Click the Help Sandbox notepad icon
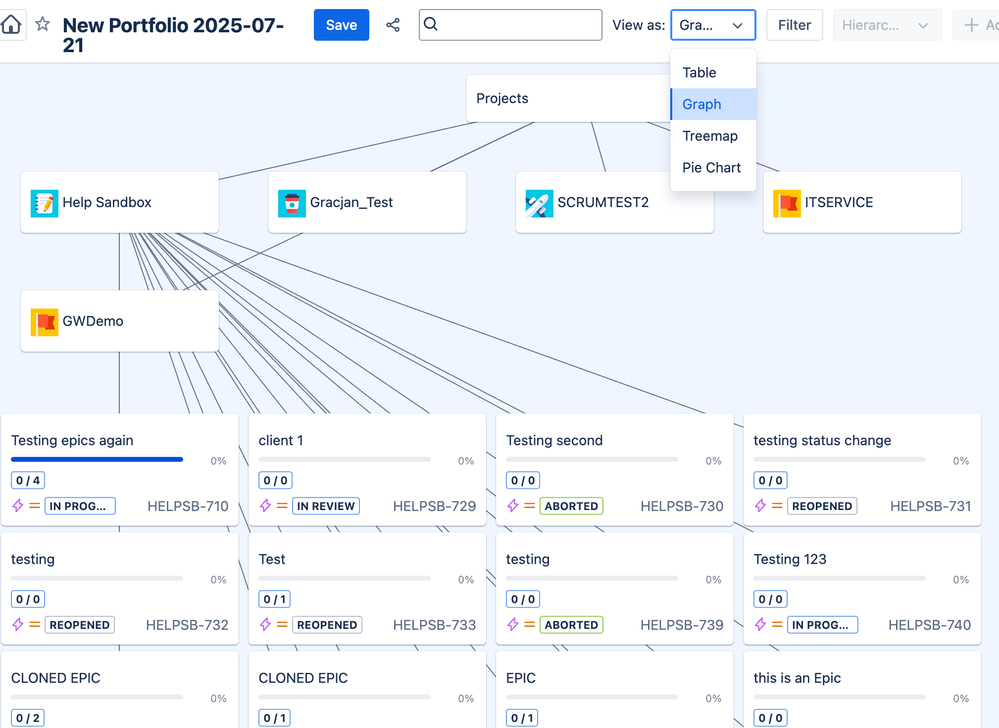Screen dimensions: 999x728 (45, 203)
